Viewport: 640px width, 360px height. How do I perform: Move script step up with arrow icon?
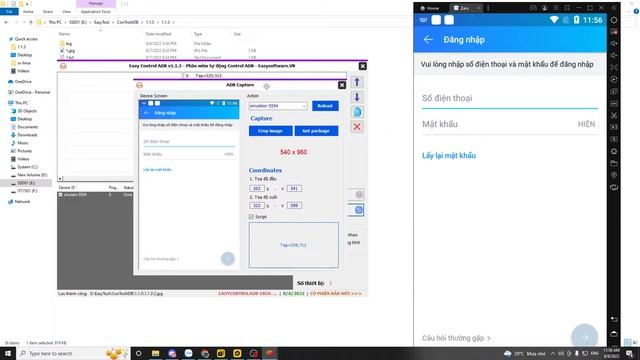coord(357,82)
